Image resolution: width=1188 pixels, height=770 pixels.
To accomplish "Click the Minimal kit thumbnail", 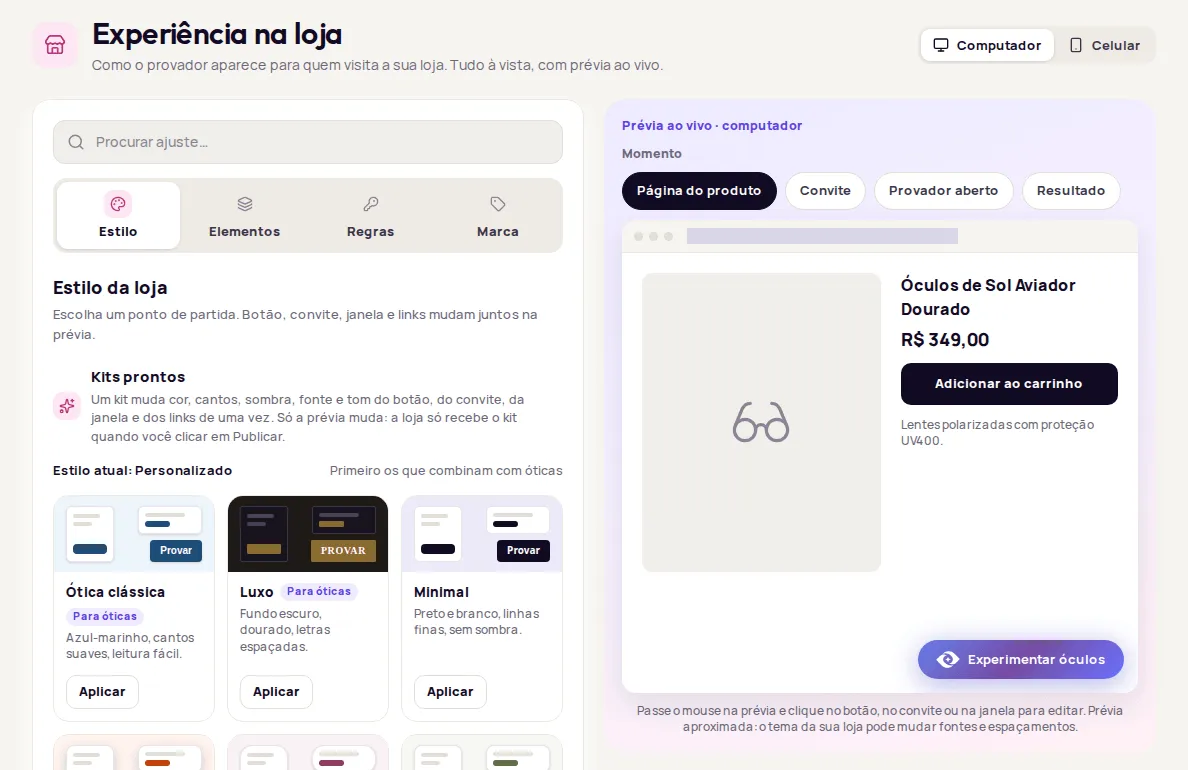I will point(482,534).
